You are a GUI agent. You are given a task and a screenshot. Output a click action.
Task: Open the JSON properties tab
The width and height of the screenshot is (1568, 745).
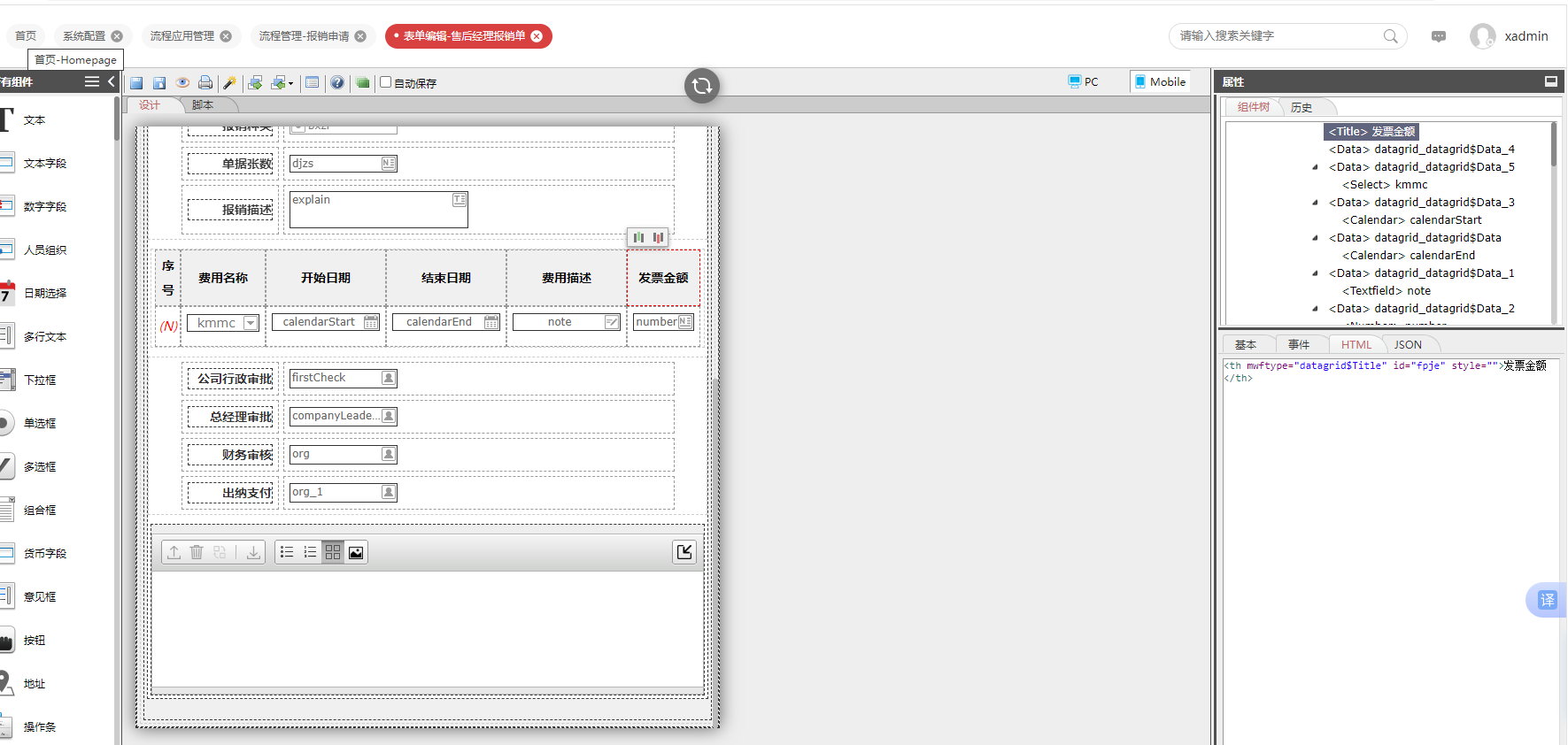1408,345
